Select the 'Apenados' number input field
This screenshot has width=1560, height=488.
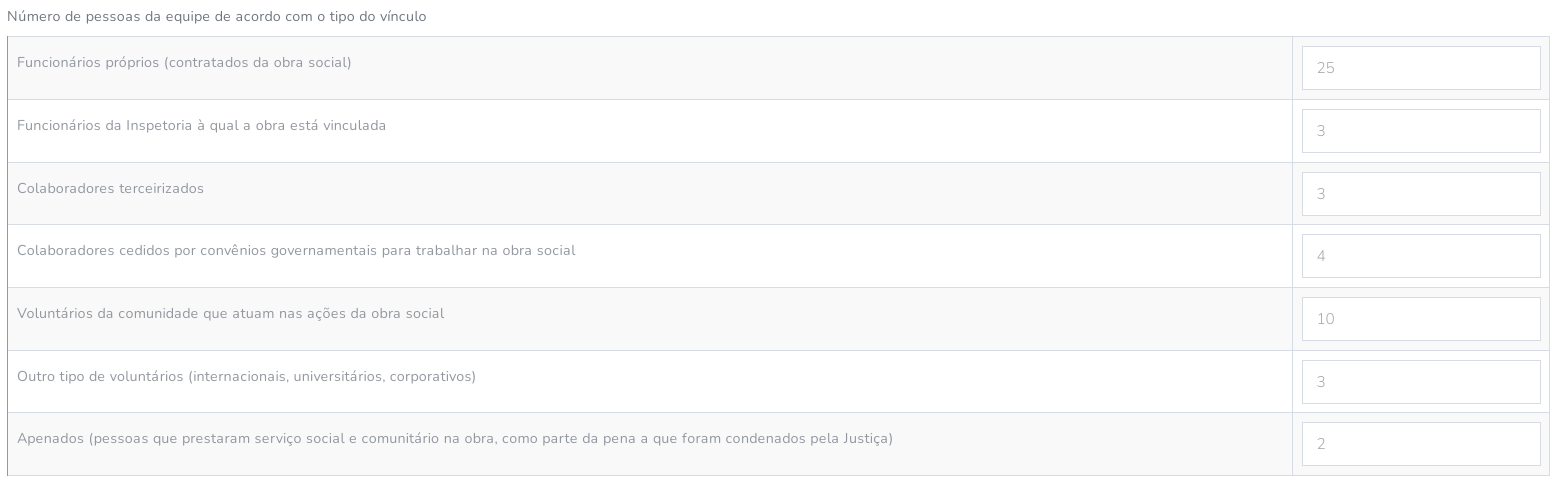click(x=1420, y=444)
